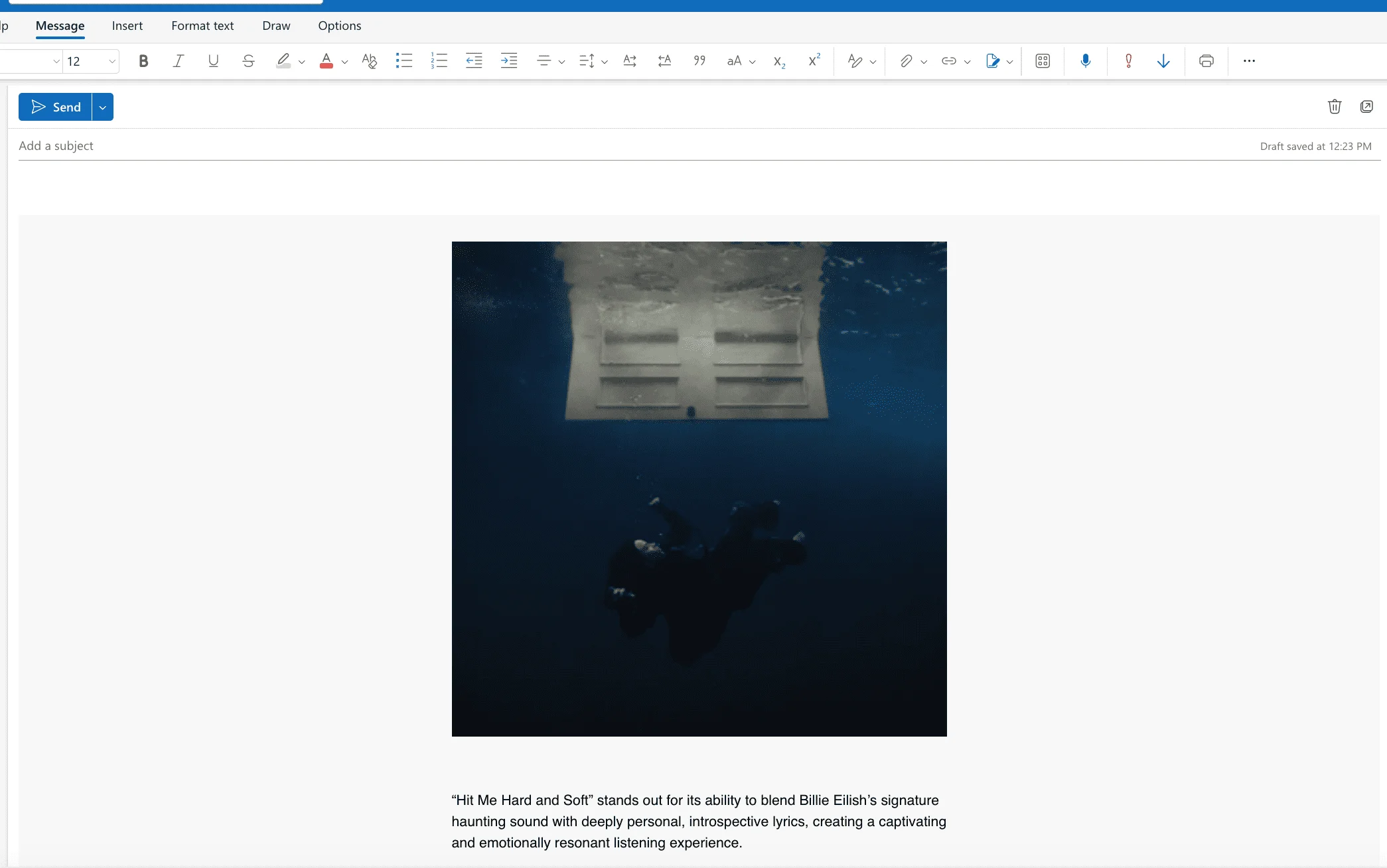Start dictation with microphone icon
The height and width of the screenshot is (868, 1387).
click(1086, 61)
